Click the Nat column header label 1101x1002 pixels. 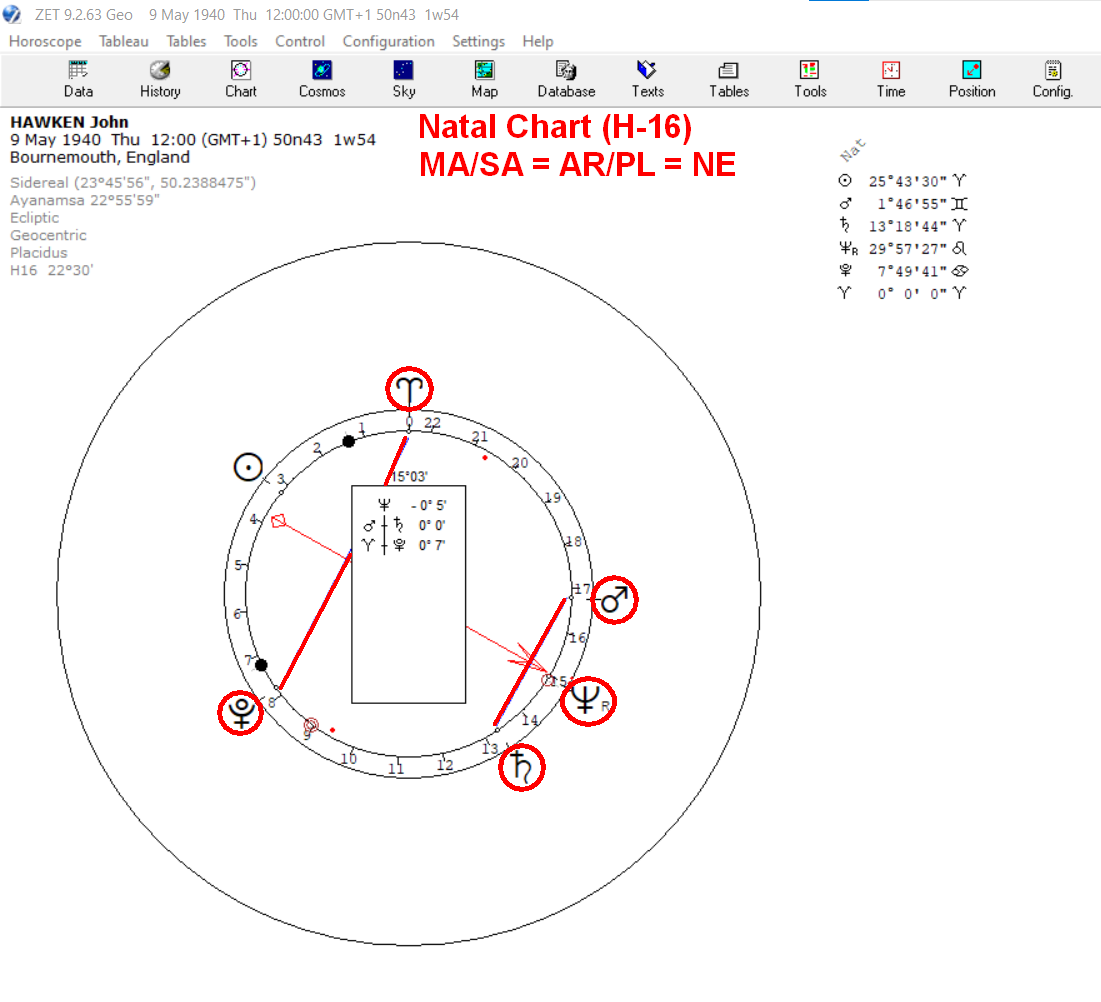coord(852,150)
